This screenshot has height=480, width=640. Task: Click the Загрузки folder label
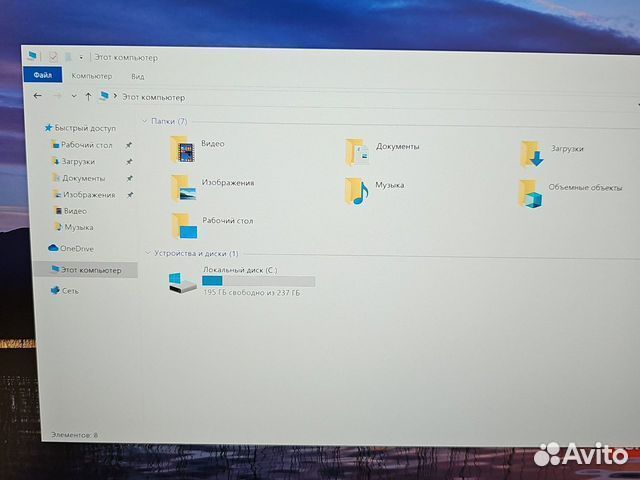pos(567,149)
